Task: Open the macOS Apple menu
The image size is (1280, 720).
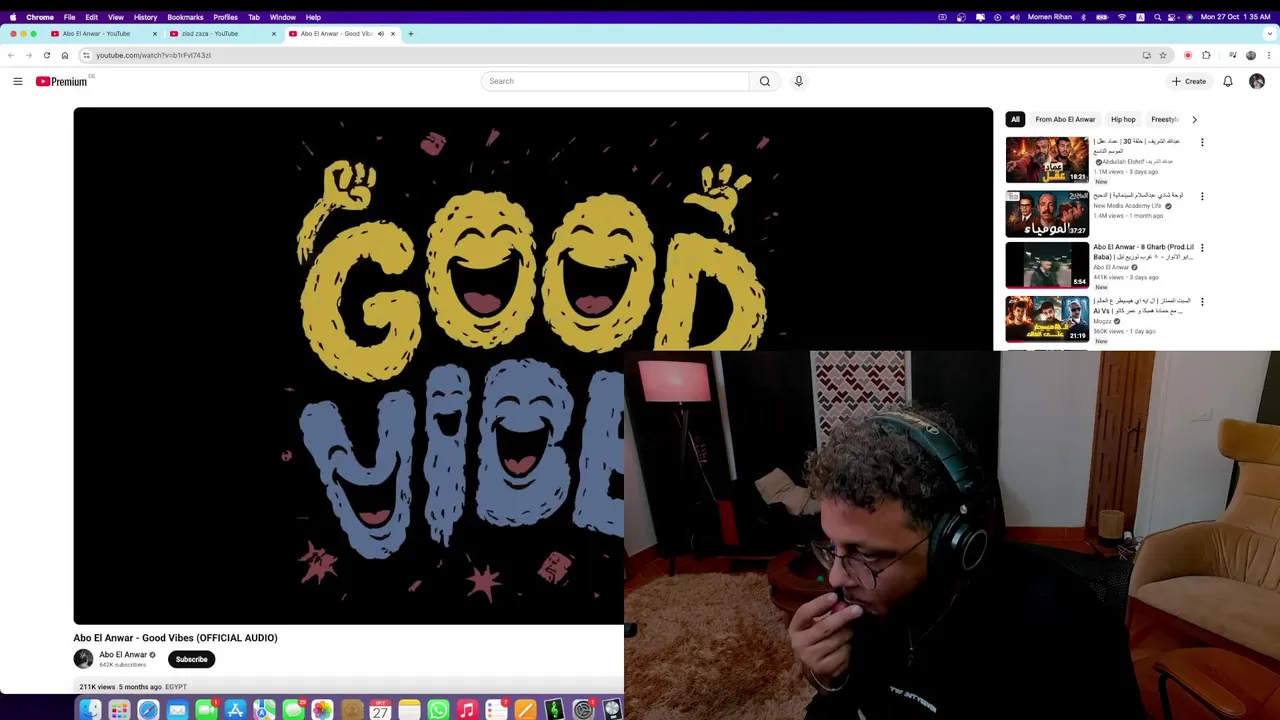Action: (x=13, y=17)
